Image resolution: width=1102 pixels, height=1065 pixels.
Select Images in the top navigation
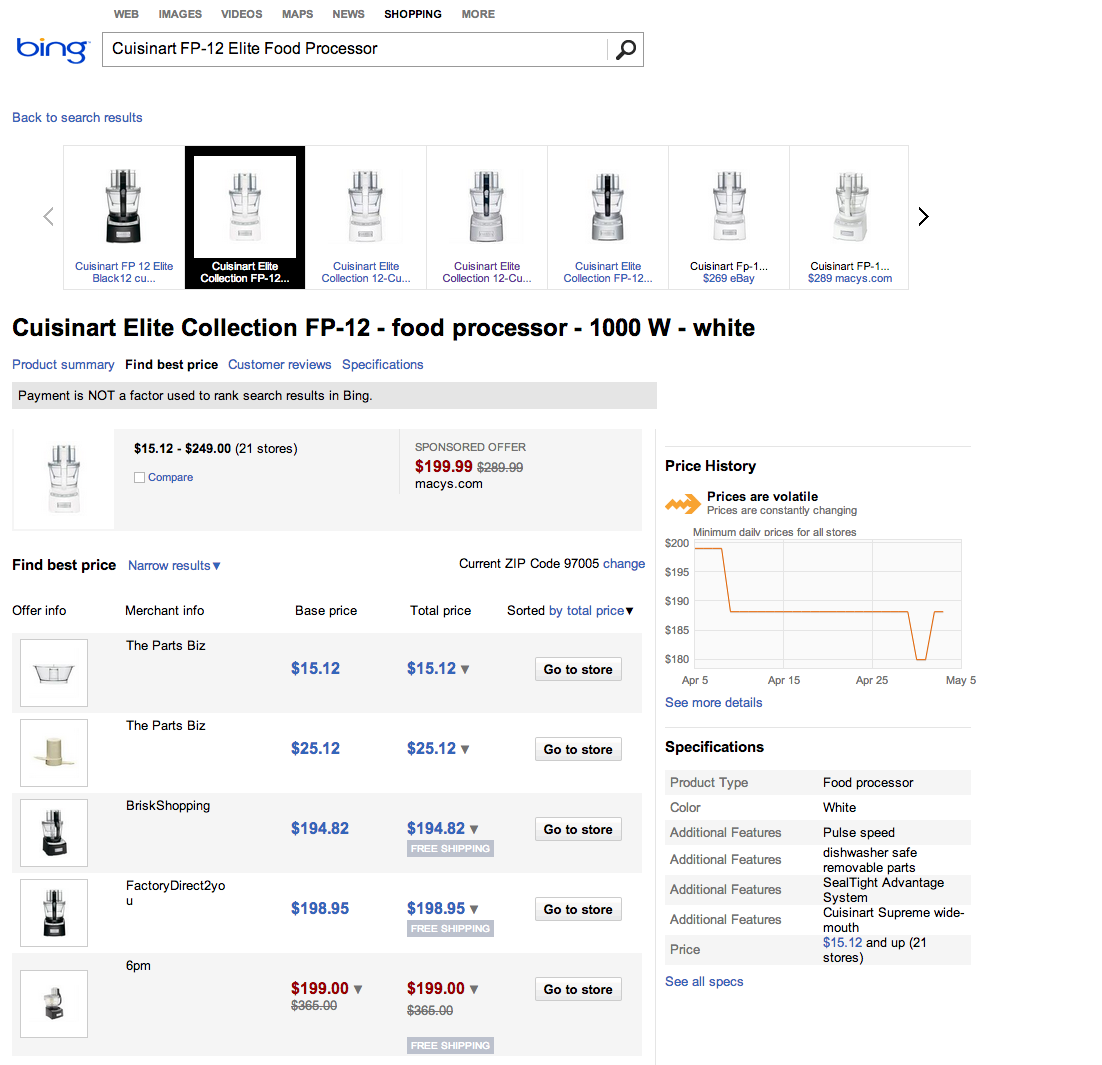pos(180,14)
